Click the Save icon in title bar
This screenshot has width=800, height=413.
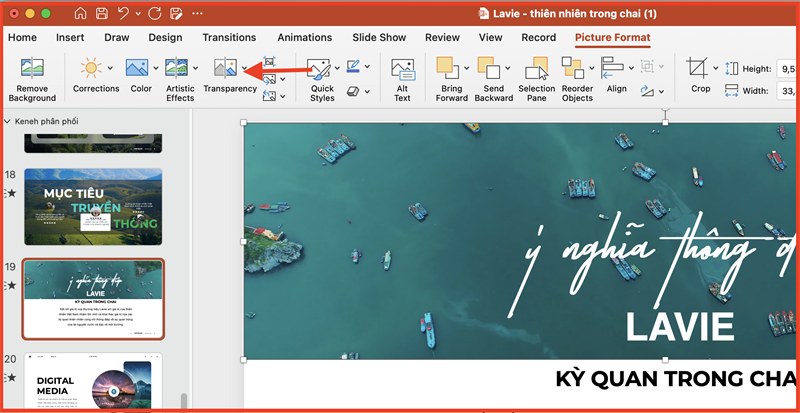pos(104,14)
